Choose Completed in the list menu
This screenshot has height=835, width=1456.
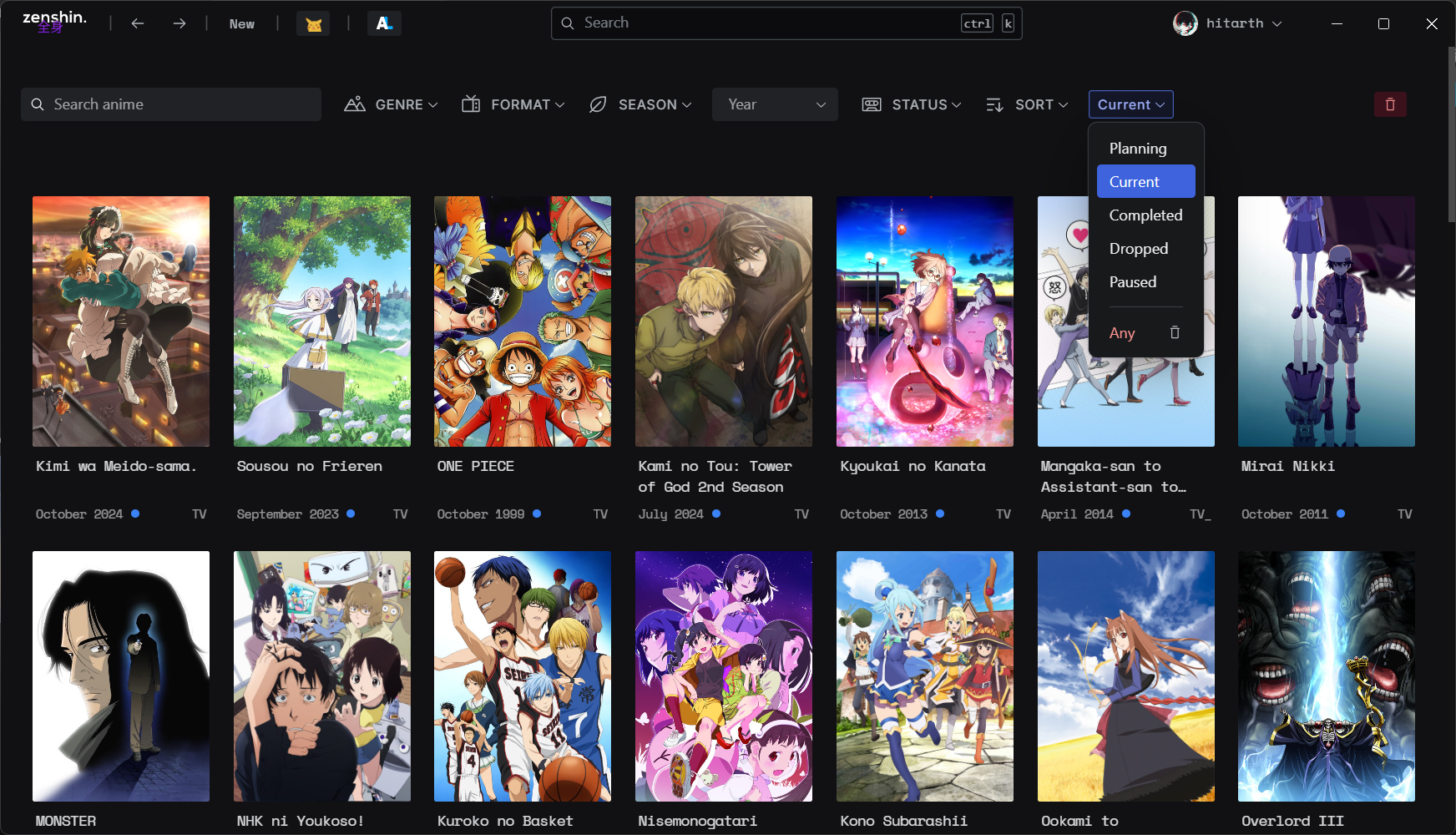point(1145,215)
